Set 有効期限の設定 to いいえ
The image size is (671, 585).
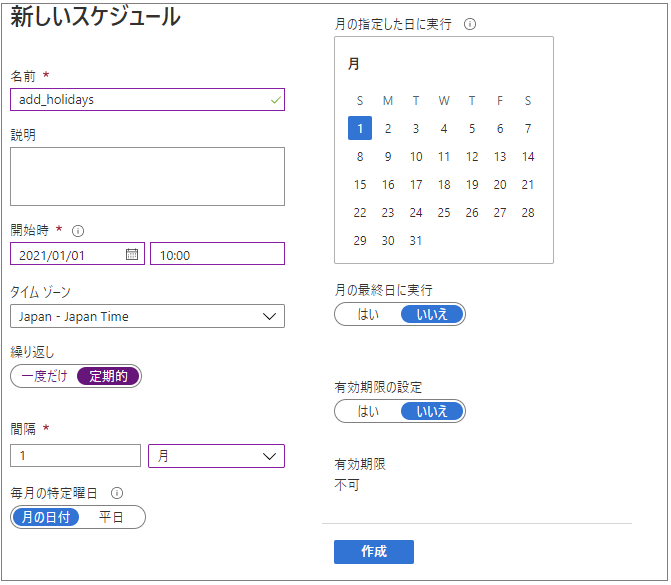[x=432, y=411]
